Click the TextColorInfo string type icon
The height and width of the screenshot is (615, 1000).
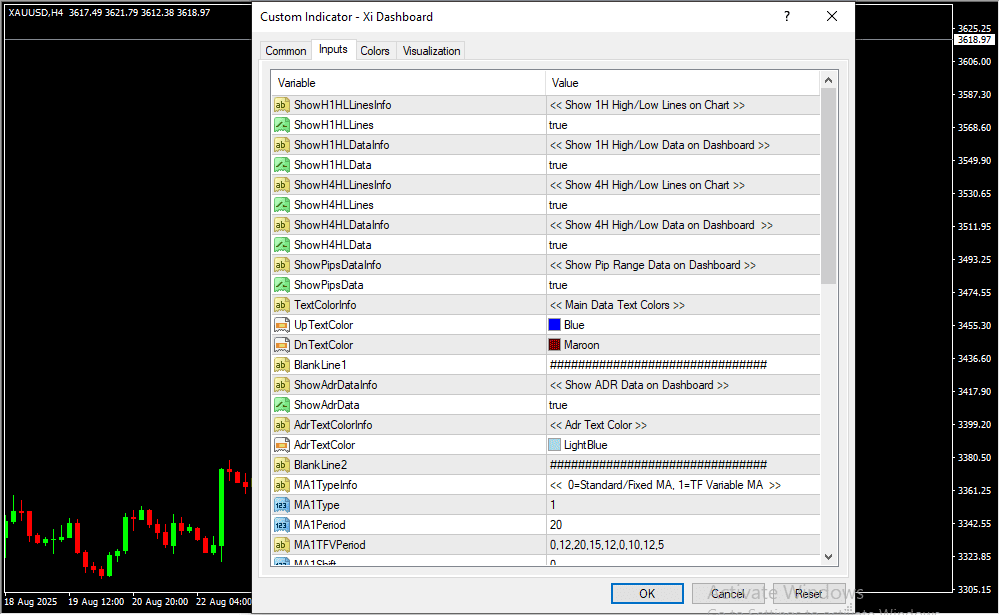click(x=281, y=305)
